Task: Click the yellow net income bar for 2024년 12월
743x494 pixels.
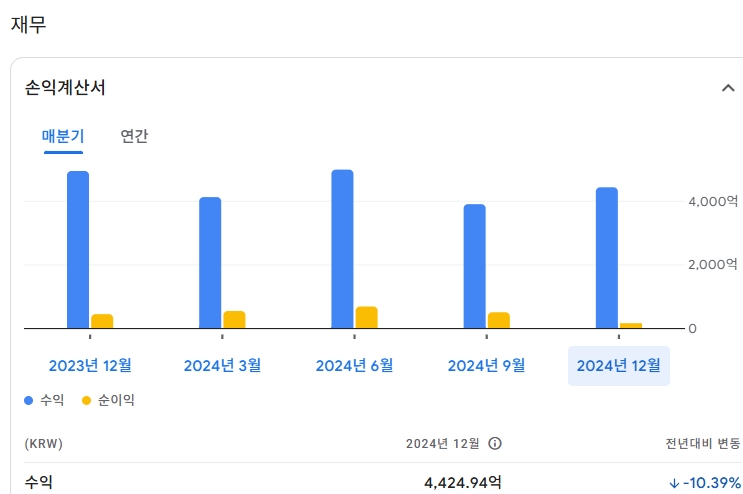Action: 631,325
